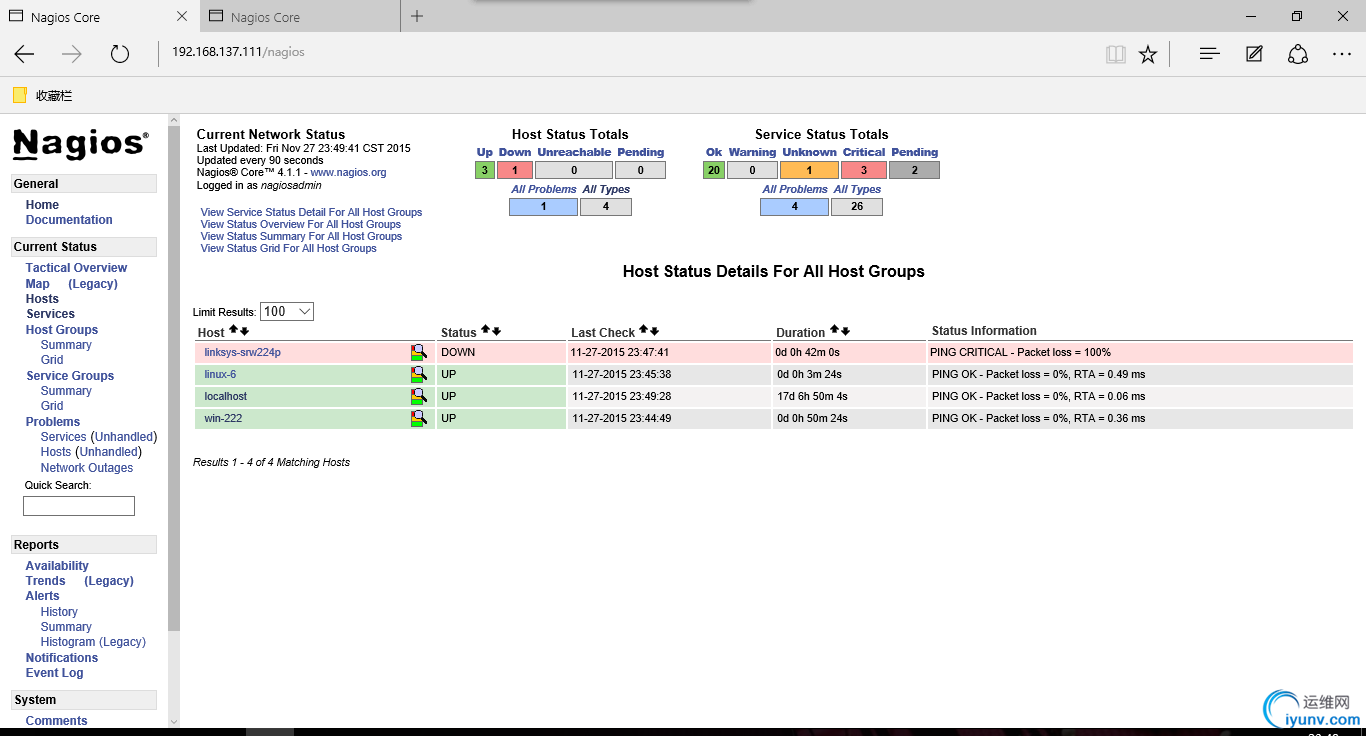Open Services link in sidebar
Image resolution: width=1366 pixels, height=736 pixels.
pos(50,314)
